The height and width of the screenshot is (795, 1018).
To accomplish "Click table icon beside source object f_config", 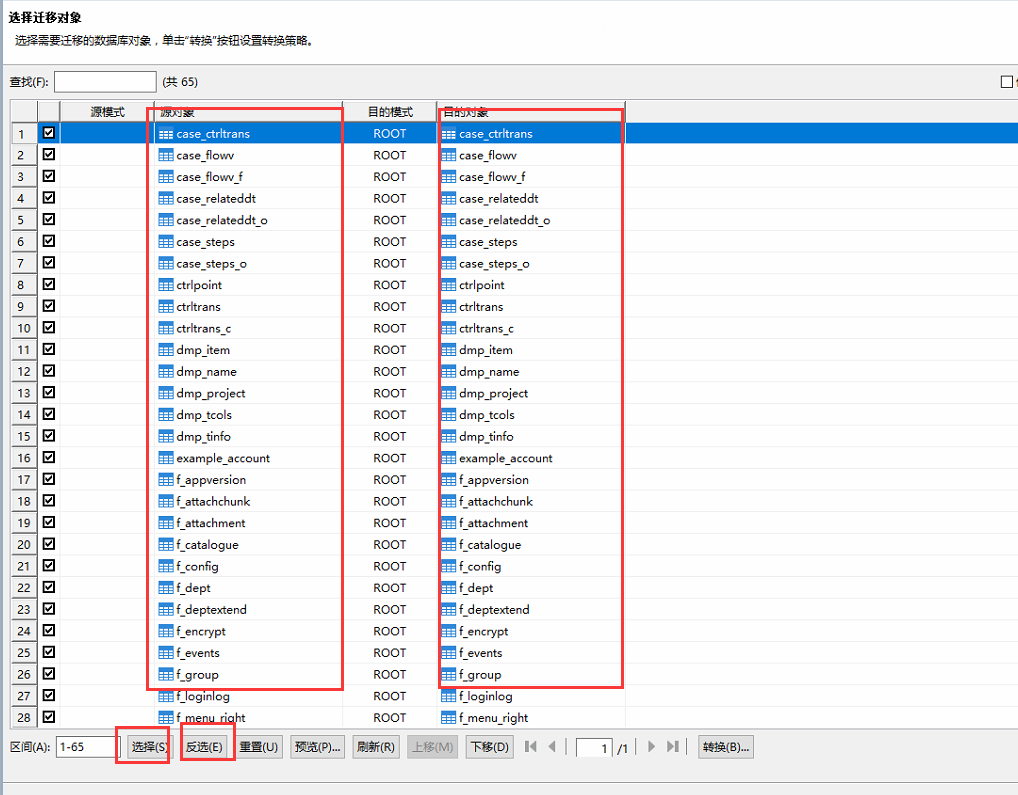I will coord(166,566).
